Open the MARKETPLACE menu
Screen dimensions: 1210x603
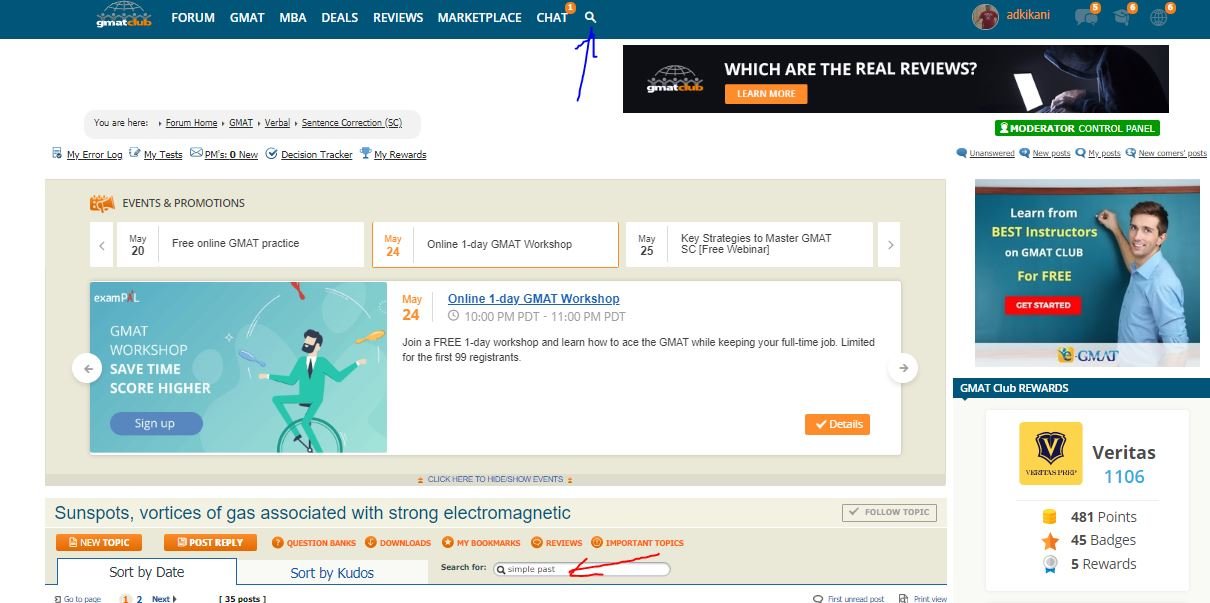coord(480,17)
